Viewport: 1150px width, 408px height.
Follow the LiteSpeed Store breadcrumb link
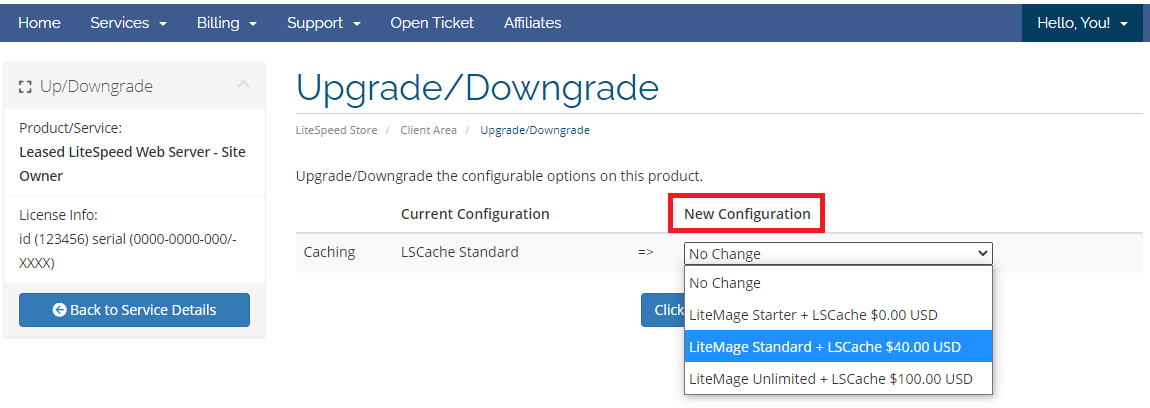pyautogui.click(x=336, y=130)
